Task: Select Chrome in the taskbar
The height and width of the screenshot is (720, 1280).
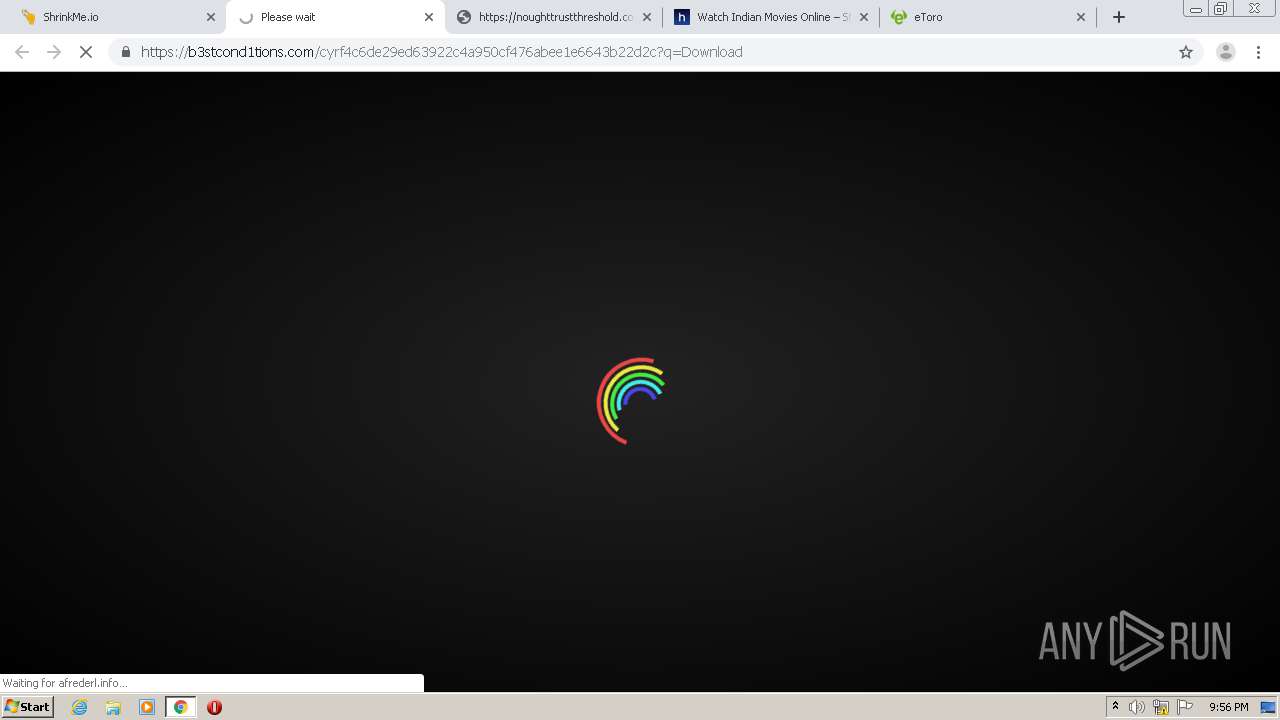Action: click(x=181, y=707)
